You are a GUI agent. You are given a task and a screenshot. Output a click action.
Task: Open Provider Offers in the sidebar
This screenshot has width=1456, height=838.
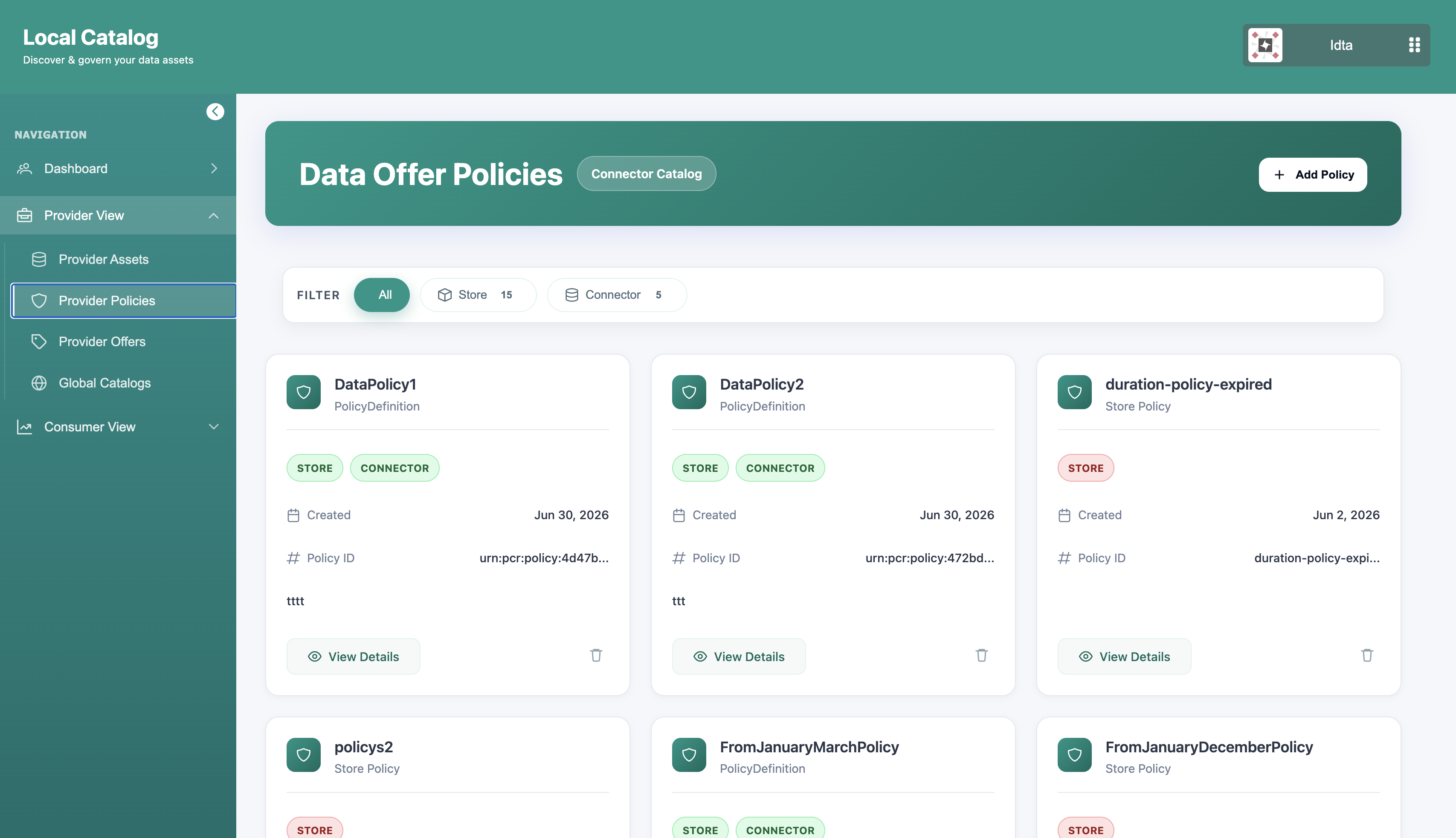tap(123, 342)
